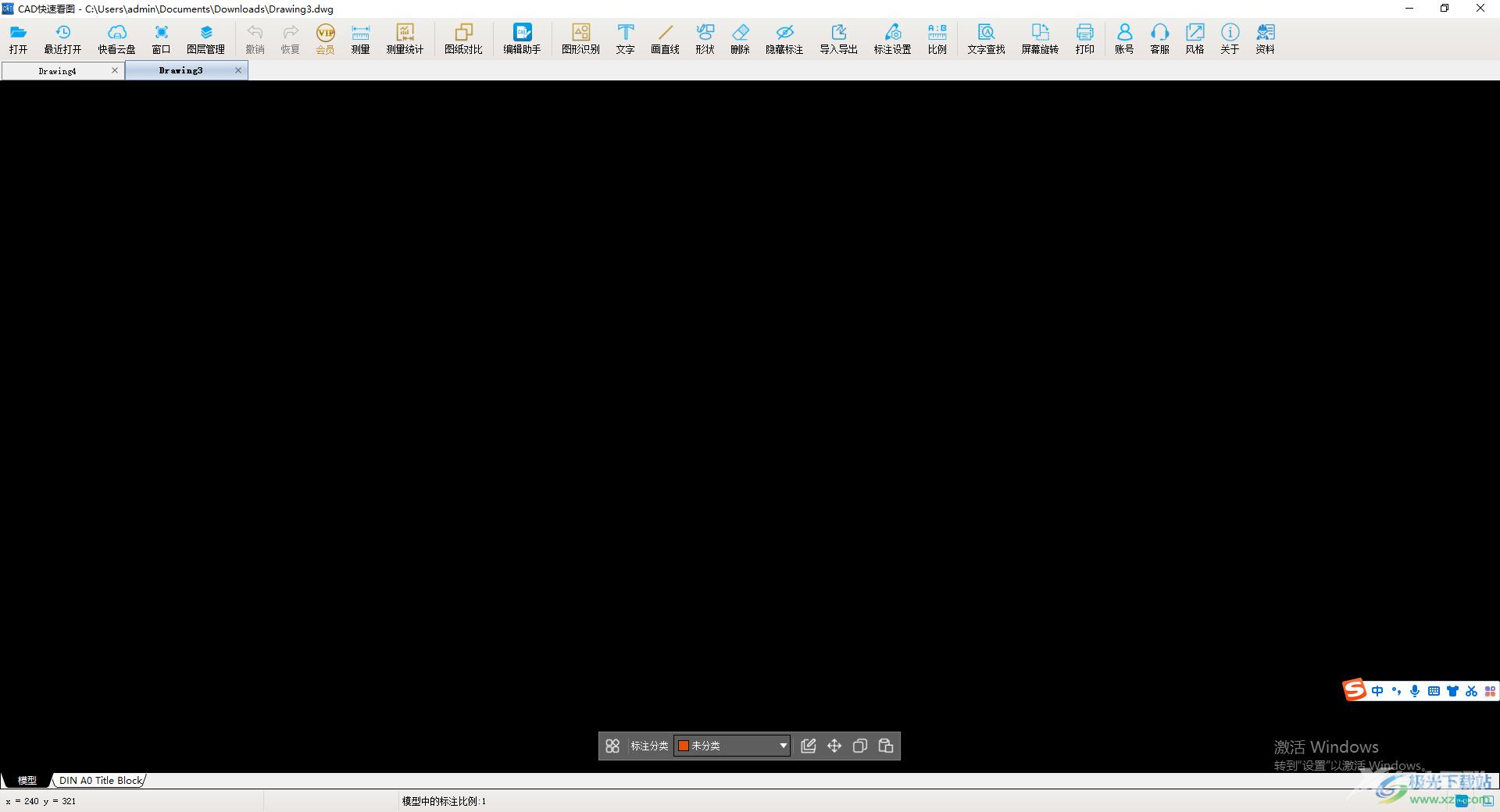Expand the 未分类 annotation category dropdown
The image size is (1500, 812).
click(x=783, y=746)
